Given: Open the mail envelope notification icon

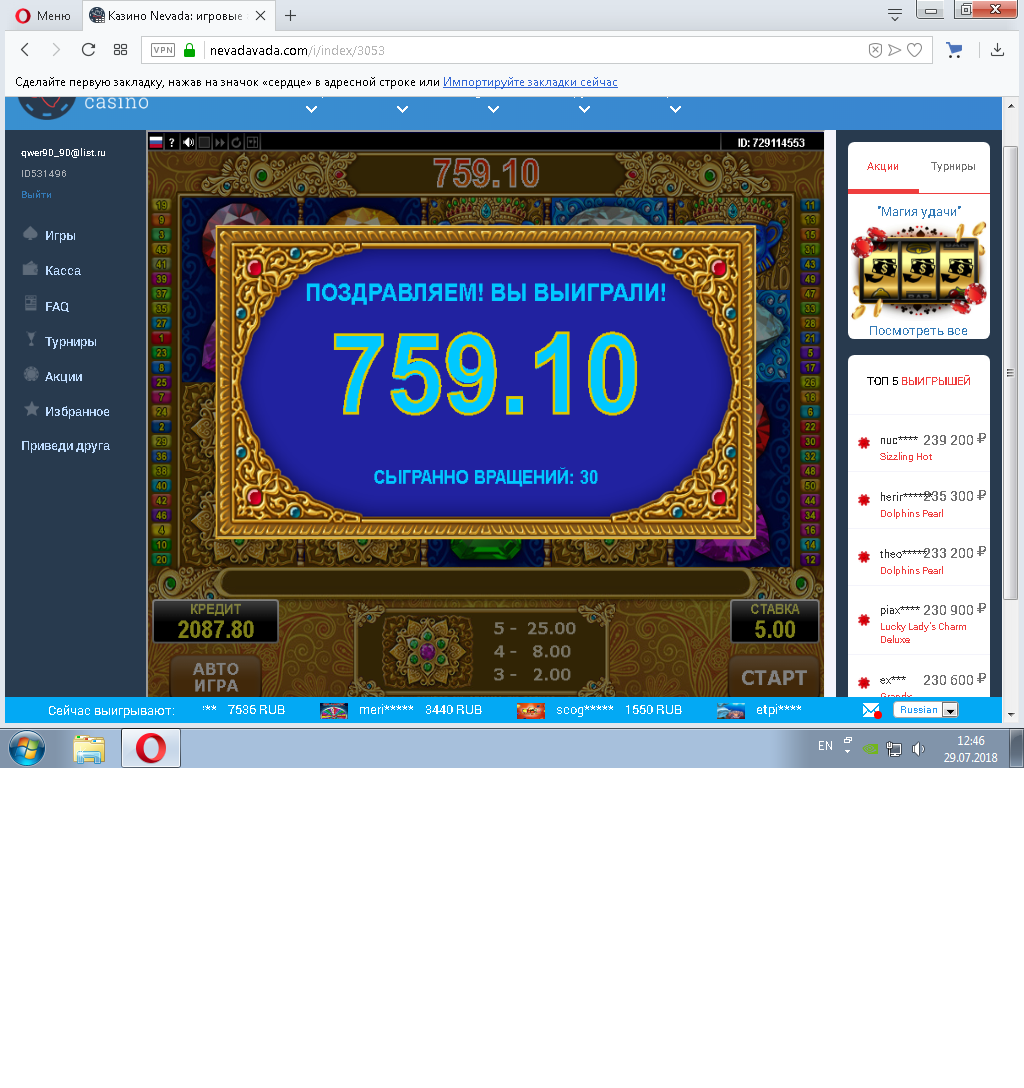Looking at the screenshot, I should click(x=871, y=710).
